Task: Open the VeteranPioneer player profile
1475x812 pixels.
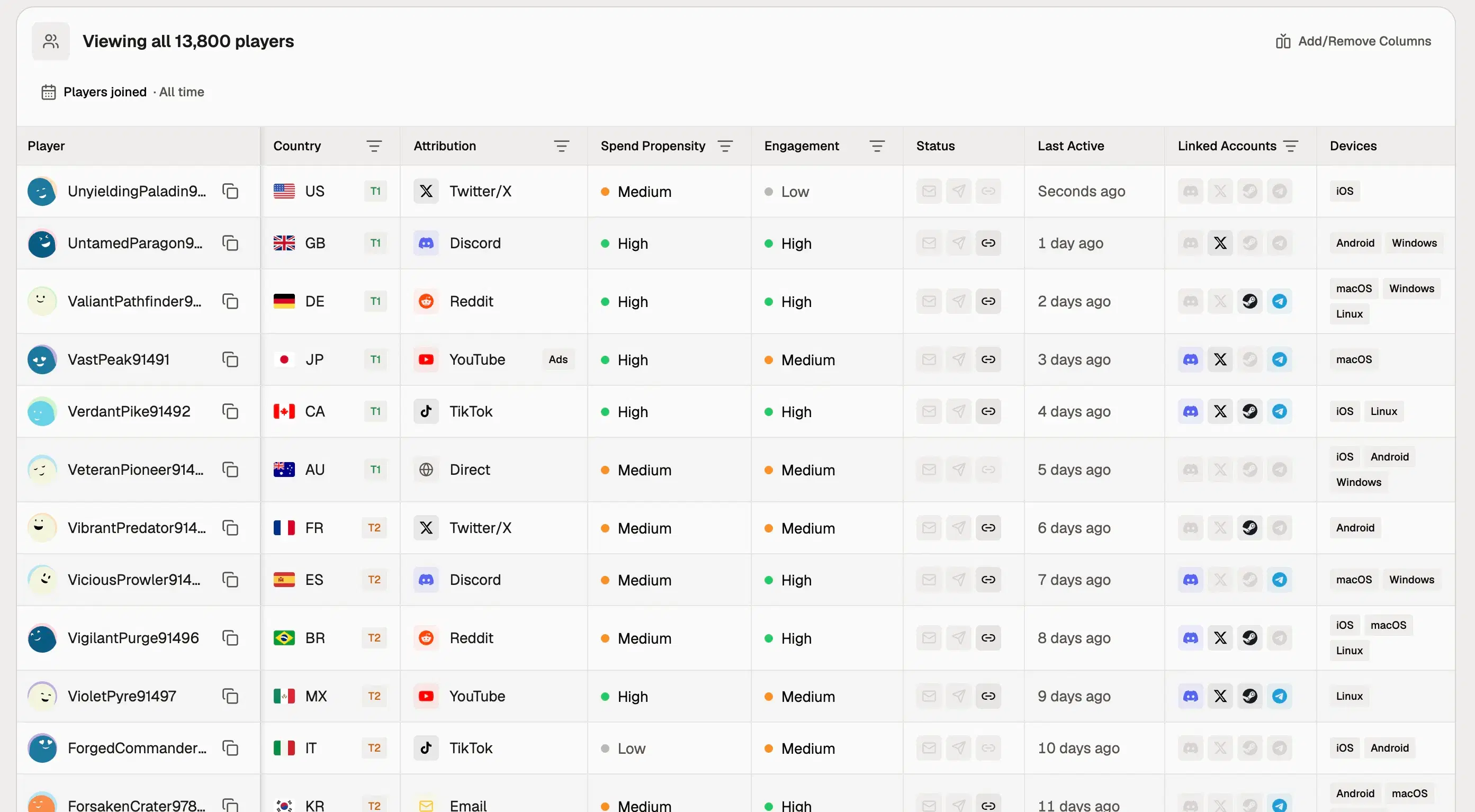Action: click(x=136, y=470)
